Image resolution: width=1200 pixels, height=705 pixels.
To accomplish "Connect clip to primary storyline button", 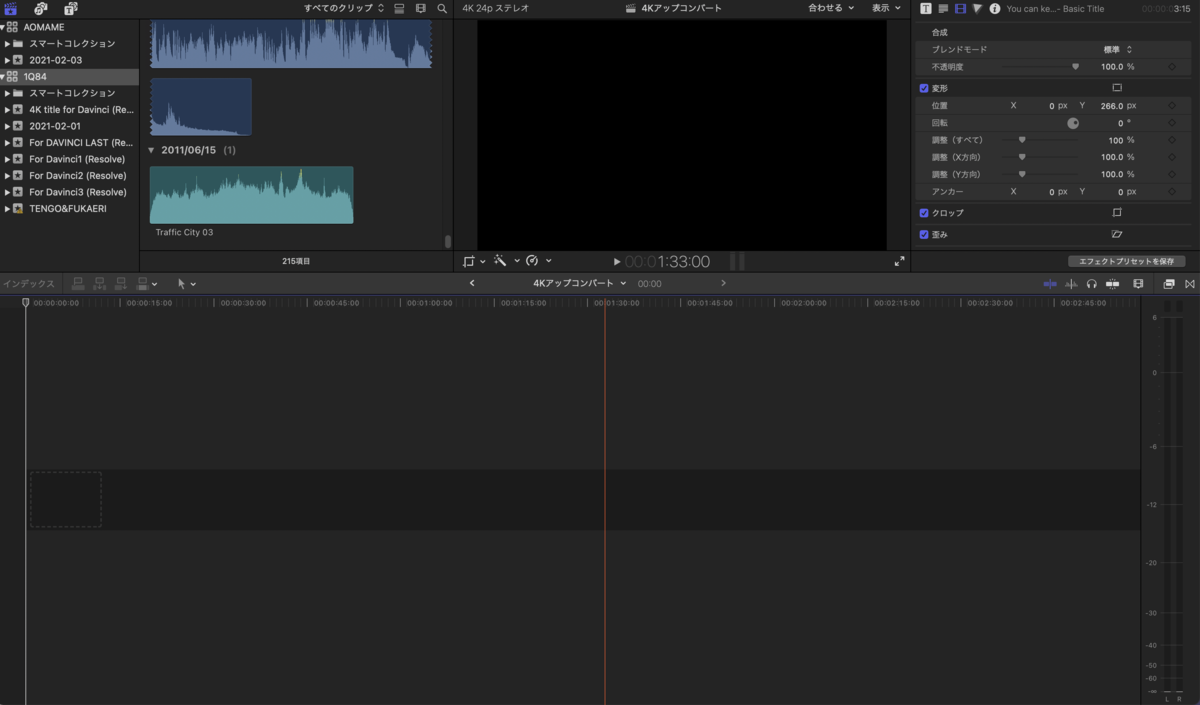I will click(78, 284).
